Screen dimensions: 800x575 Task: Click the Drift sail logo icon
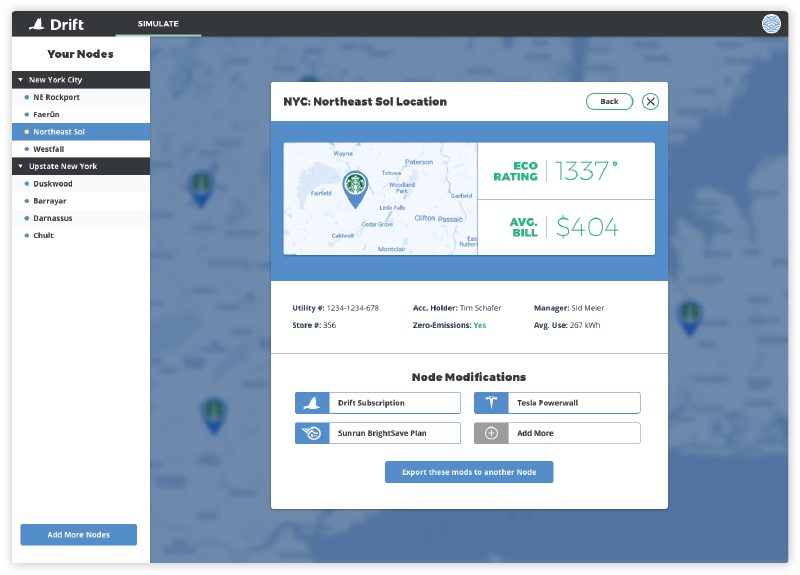[37, 24]
